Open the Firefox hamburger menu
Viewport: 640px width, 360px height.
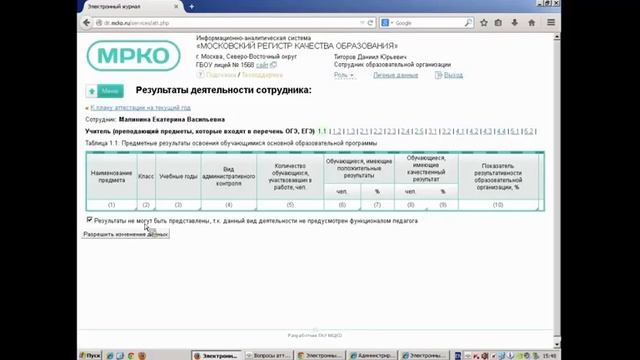point(551,23)
